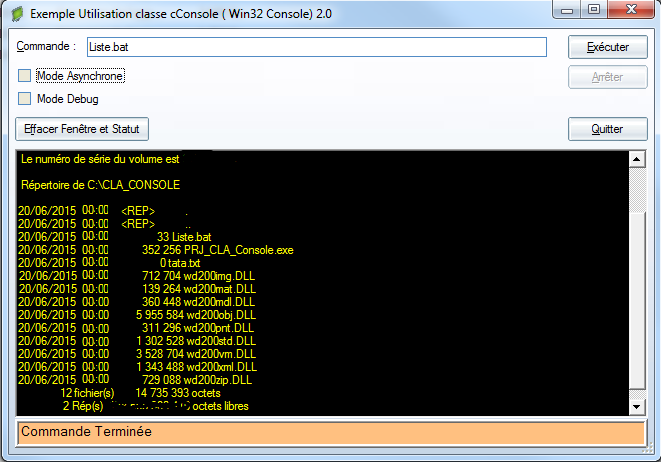Click the wd200zip.DLL row

point(135,380)
